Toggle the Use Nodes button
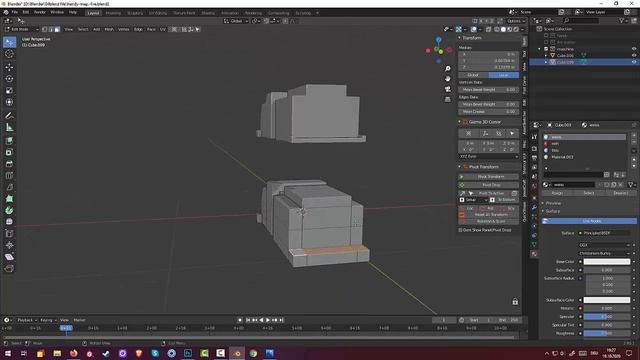This screenshot has width=640, height=360. click(589, 221)
